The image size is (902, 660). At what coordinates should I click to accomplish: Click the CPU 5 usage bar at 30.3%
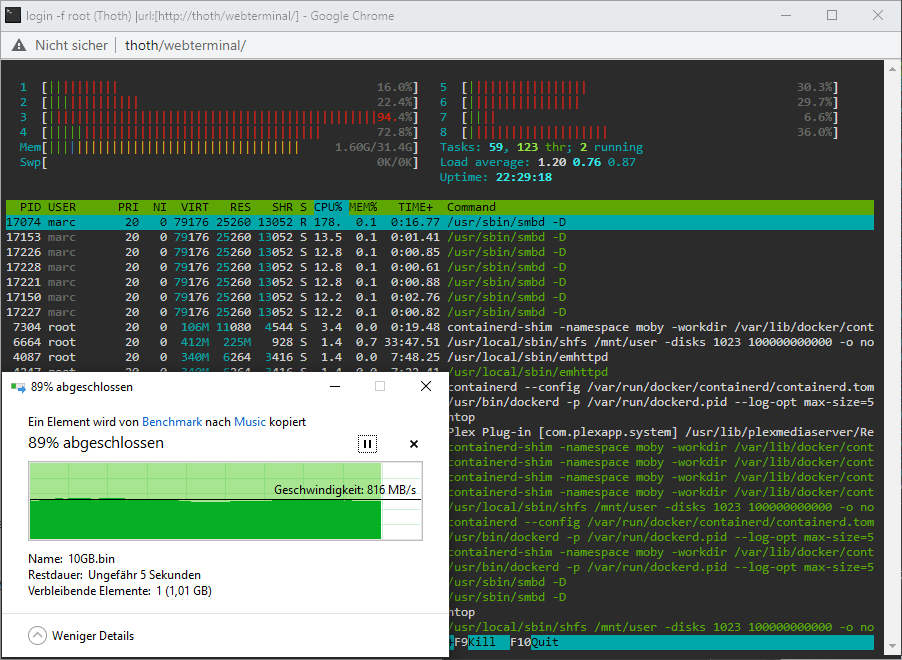point(650,87)
